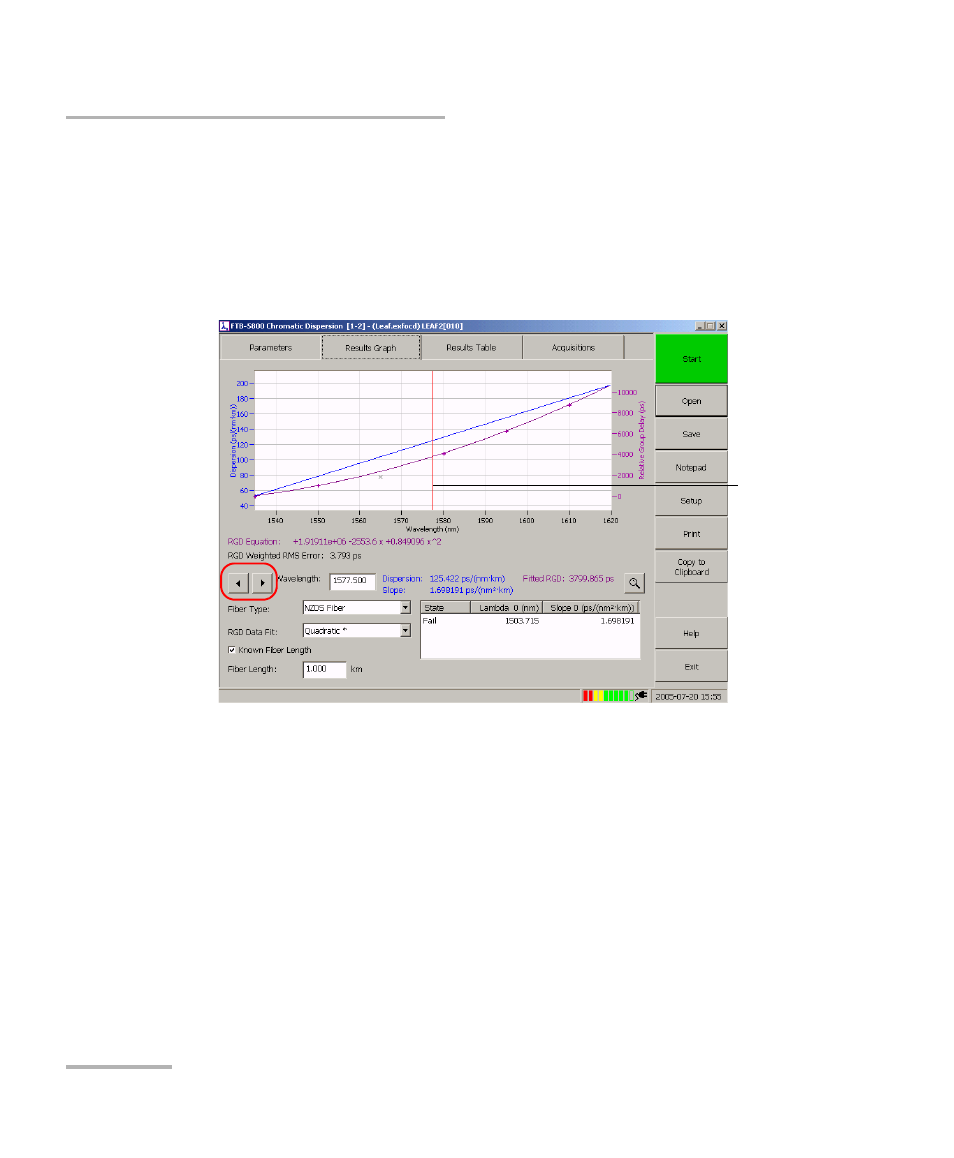
Task: Click the magnifier zoom icon
Action: click(634, 583)
